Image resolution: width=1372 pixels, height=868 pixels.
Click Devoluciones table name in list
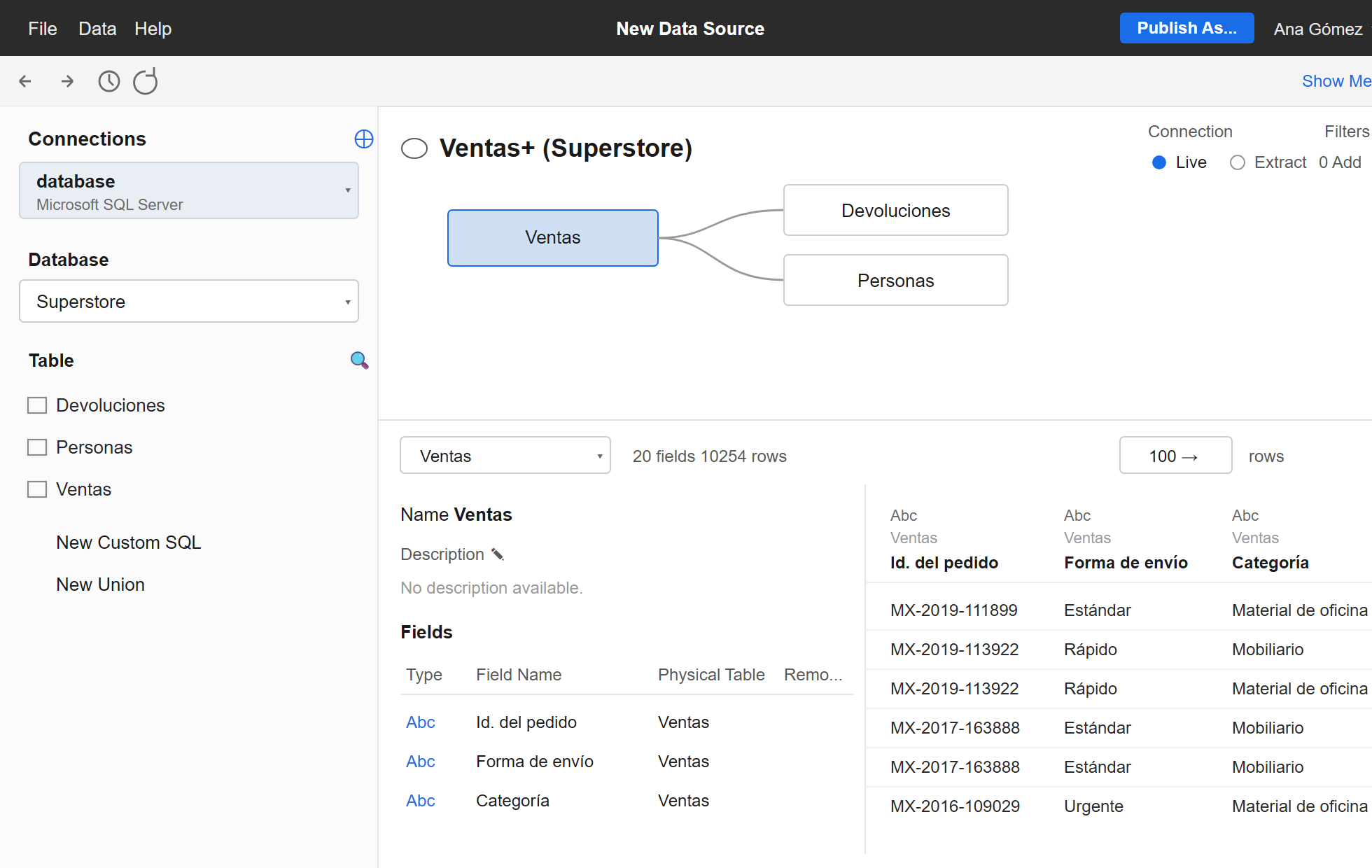pos(111,405)
